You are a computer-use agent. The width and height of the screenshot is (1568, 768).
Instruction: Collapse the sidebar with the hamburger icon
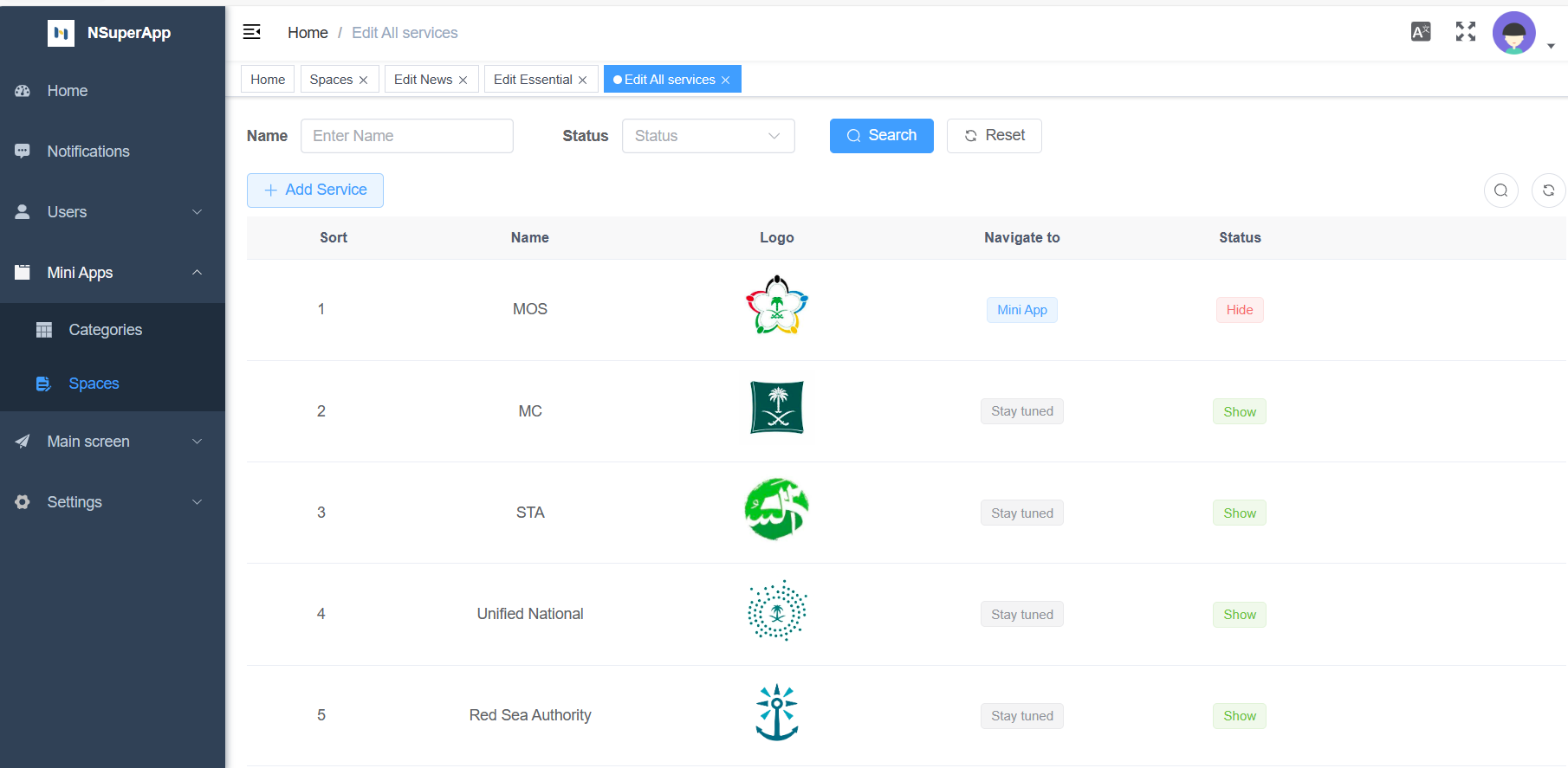coord(252,32)
